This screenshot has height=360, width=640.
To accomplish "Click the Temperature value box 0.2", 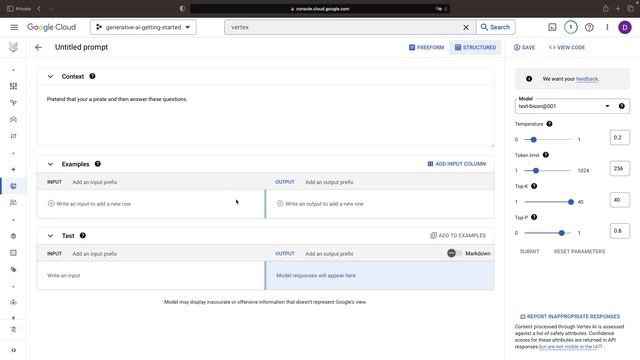I will click(x=620, y=138).
